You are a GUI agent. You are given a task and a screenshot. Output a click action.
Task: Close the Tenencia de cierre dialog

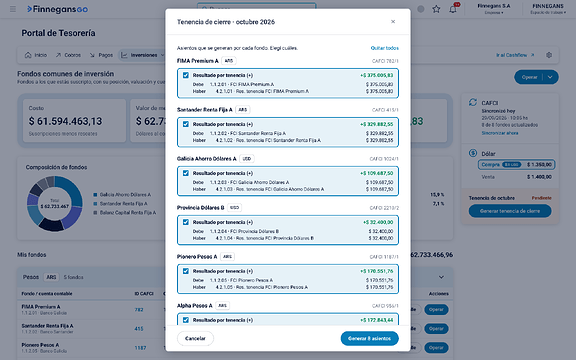393,22
